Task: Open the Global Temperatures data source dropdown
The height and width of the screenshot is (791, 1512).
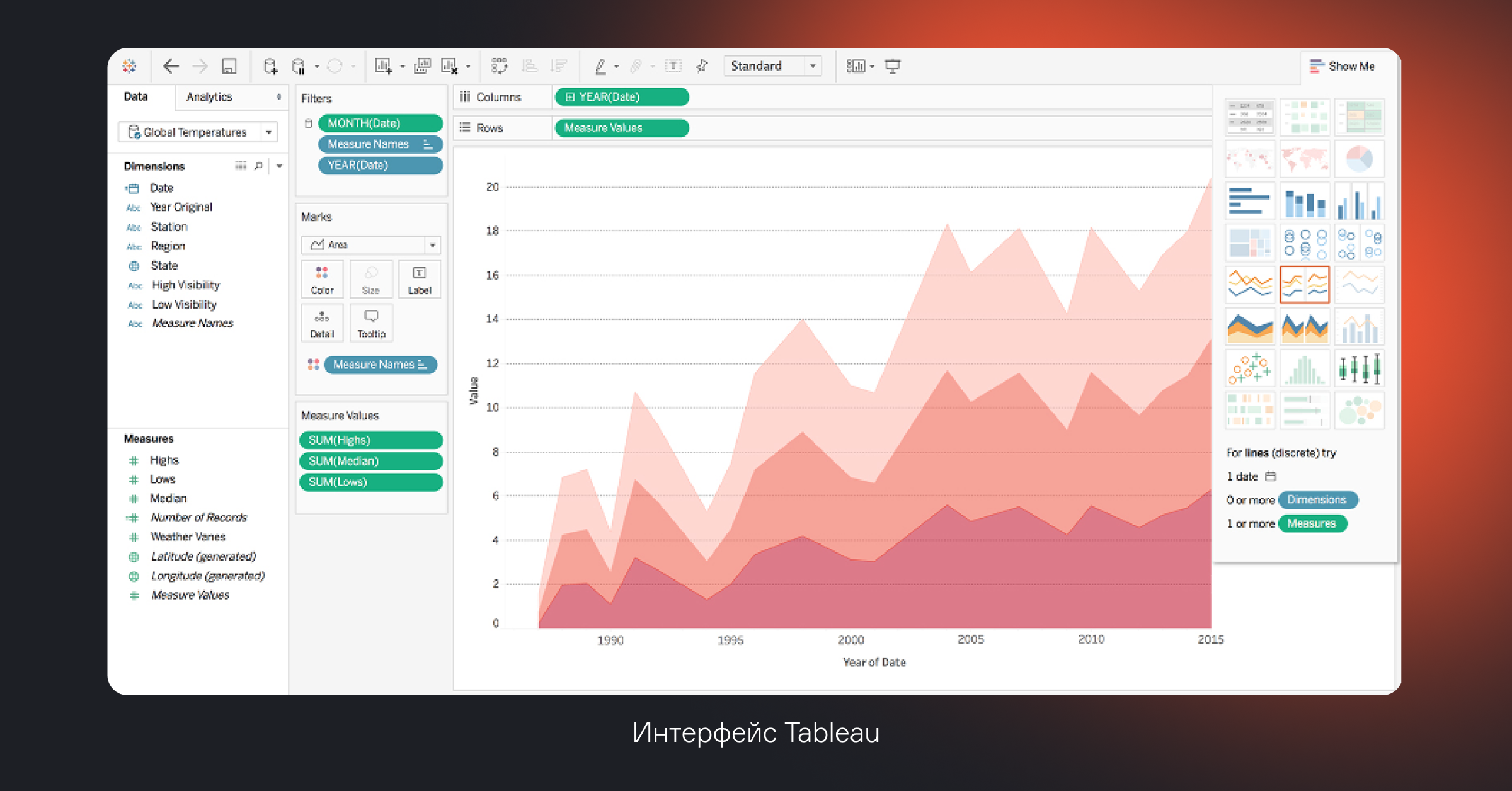Action: coord(268,132)
